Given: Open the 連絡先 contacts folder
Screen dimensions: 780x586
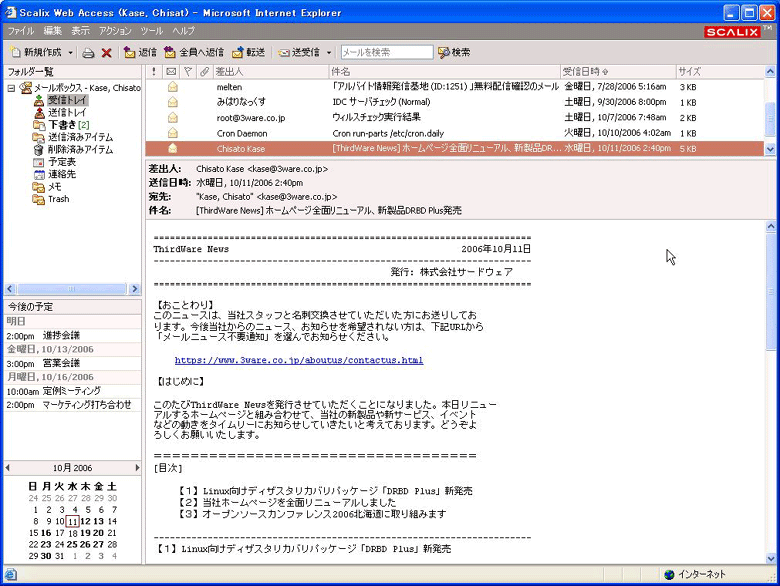Looking at the screenshot, I should pyautogui.click(x=62, y=175).
